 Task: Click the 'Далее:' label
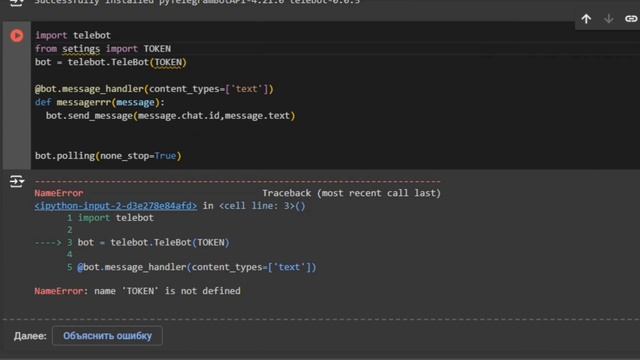click(x=30, y=336)
